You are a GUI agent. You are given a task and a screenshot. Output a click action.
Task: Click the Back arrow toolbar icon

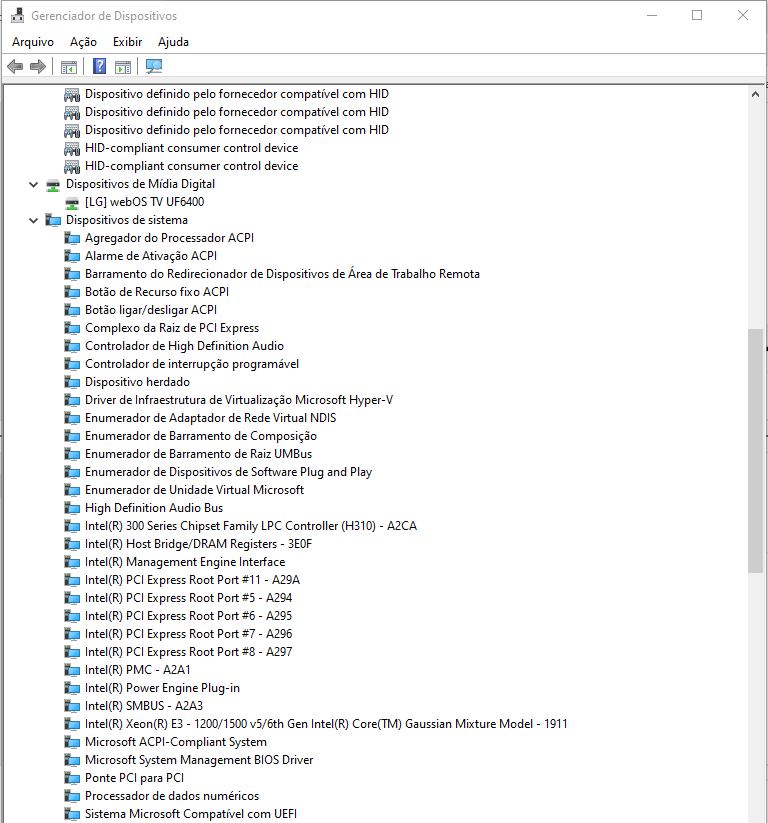click(x=15, y=67)
